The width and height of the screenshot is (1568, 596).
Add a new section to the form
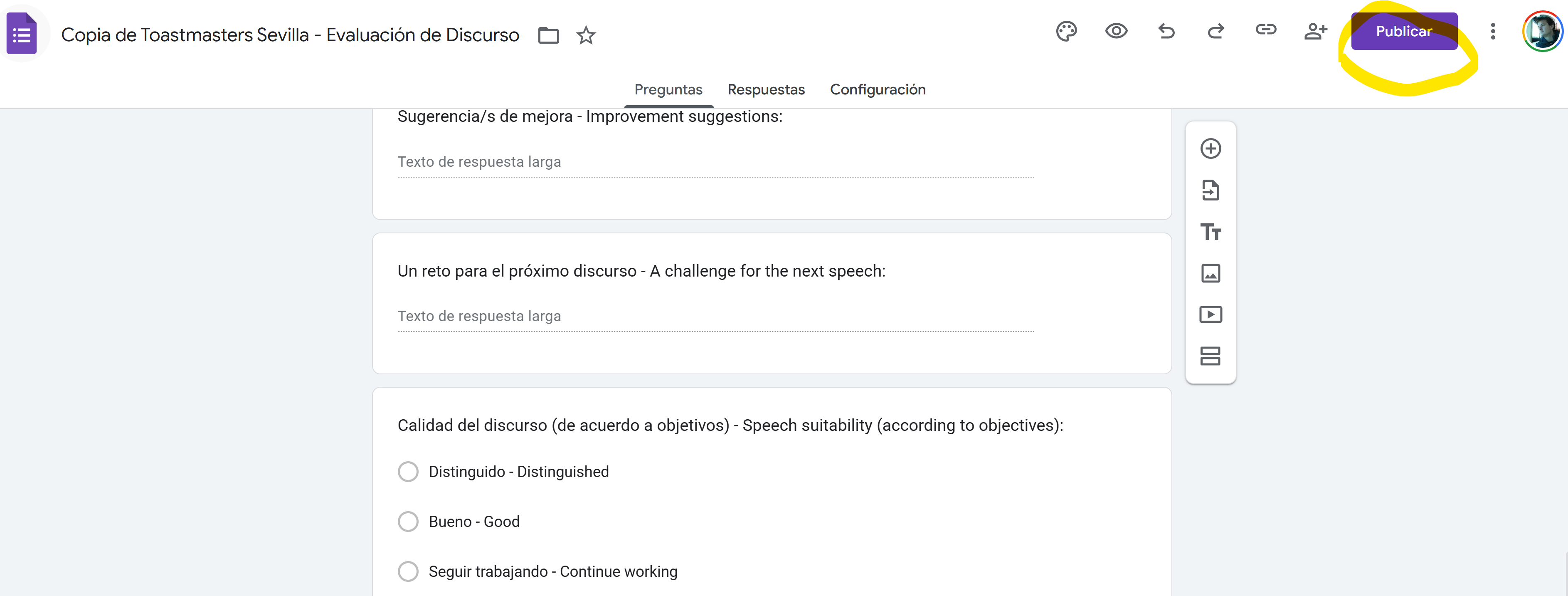point(1211,356)
